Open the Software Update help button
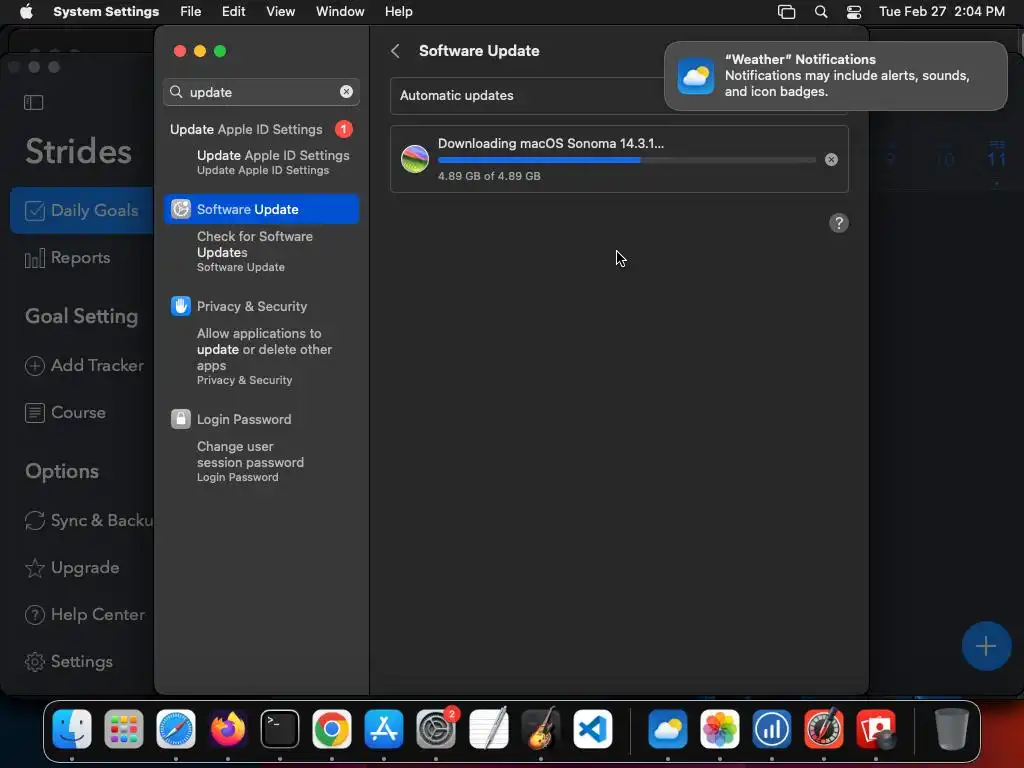 pos(839,223)
